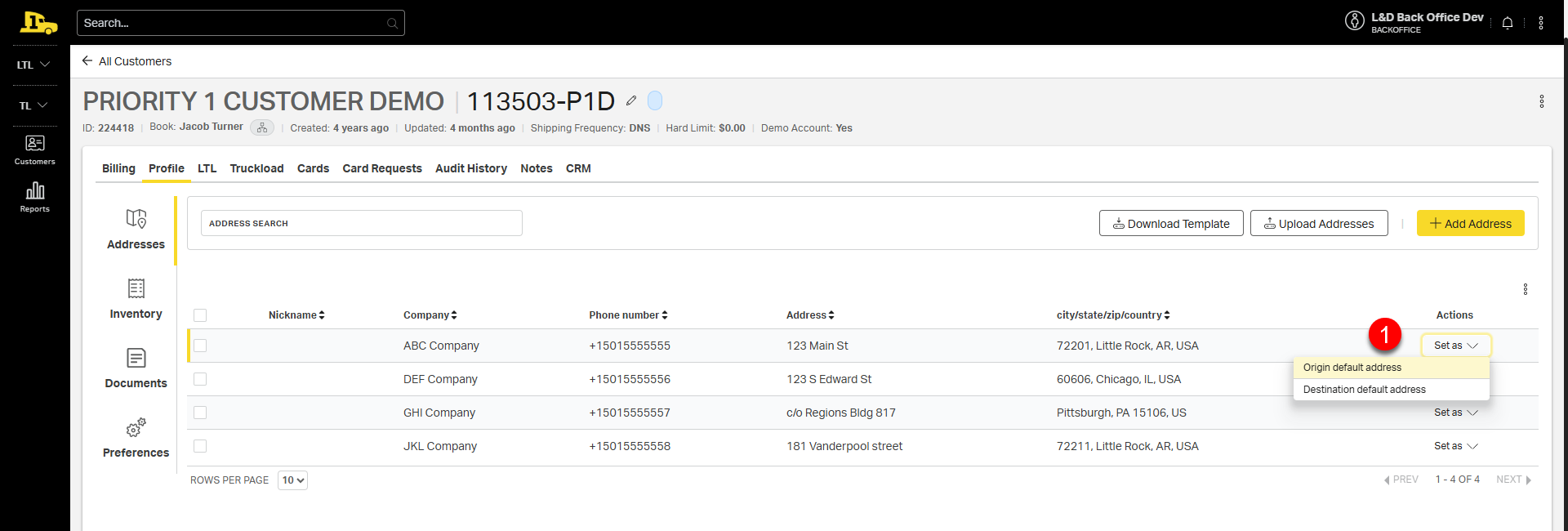This screenshot has height=531, width=1568.
Task: Open Set as dropdown for JKL Company
Action: [x=1455, y=446]
